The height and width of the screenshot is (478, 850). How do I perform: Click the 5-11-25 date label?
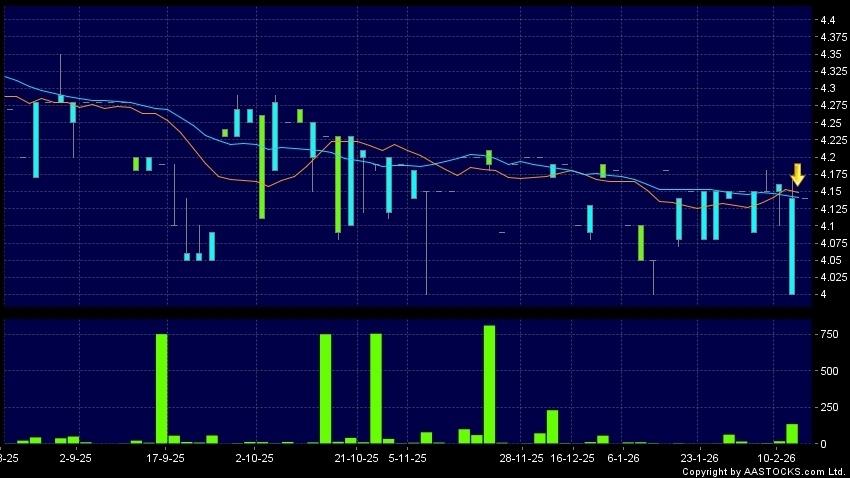(407, 457)
